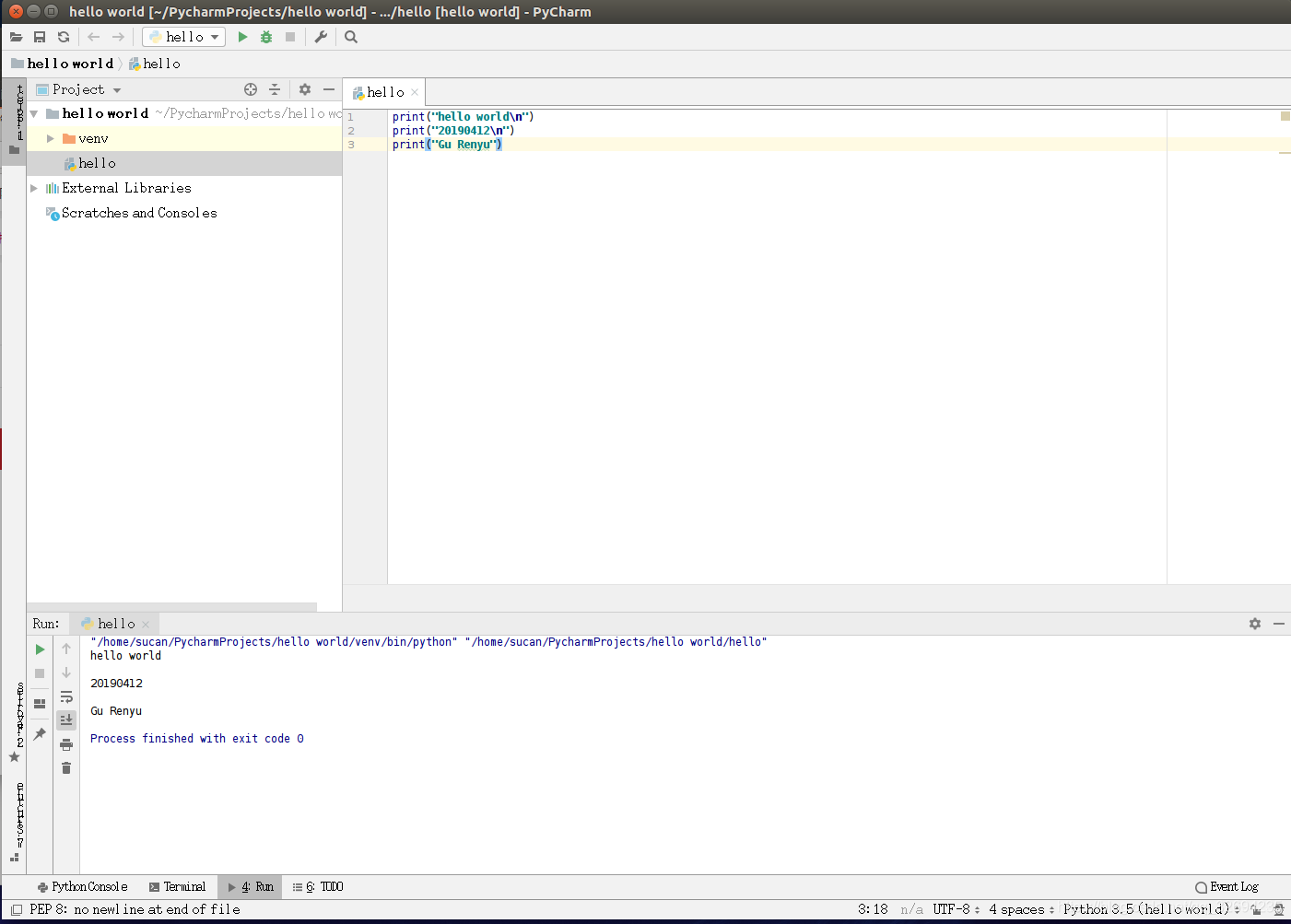This screenshot has height=924, width=1291.
Task: Rerun hello with Run panel play icon
Action: point(40,649)
